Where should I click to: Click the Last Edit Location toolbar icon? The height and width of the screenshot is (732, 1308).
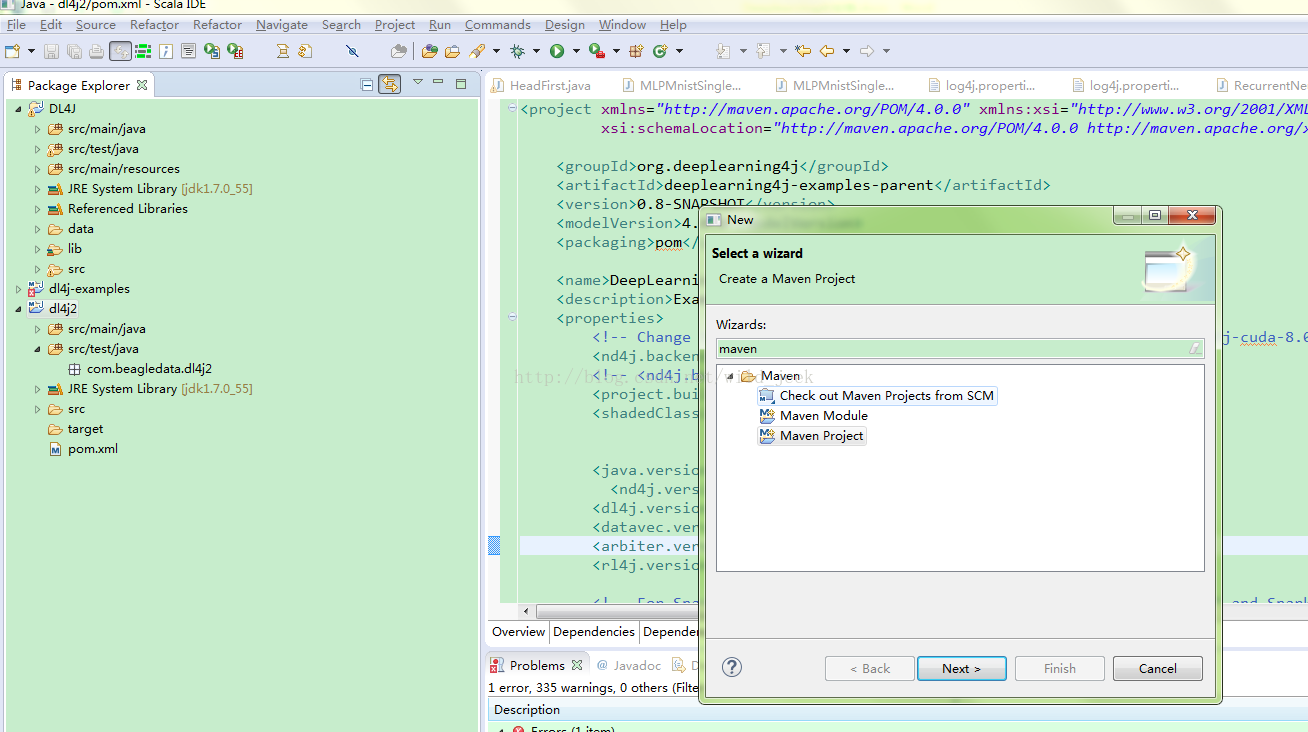(x=802, y=51)
